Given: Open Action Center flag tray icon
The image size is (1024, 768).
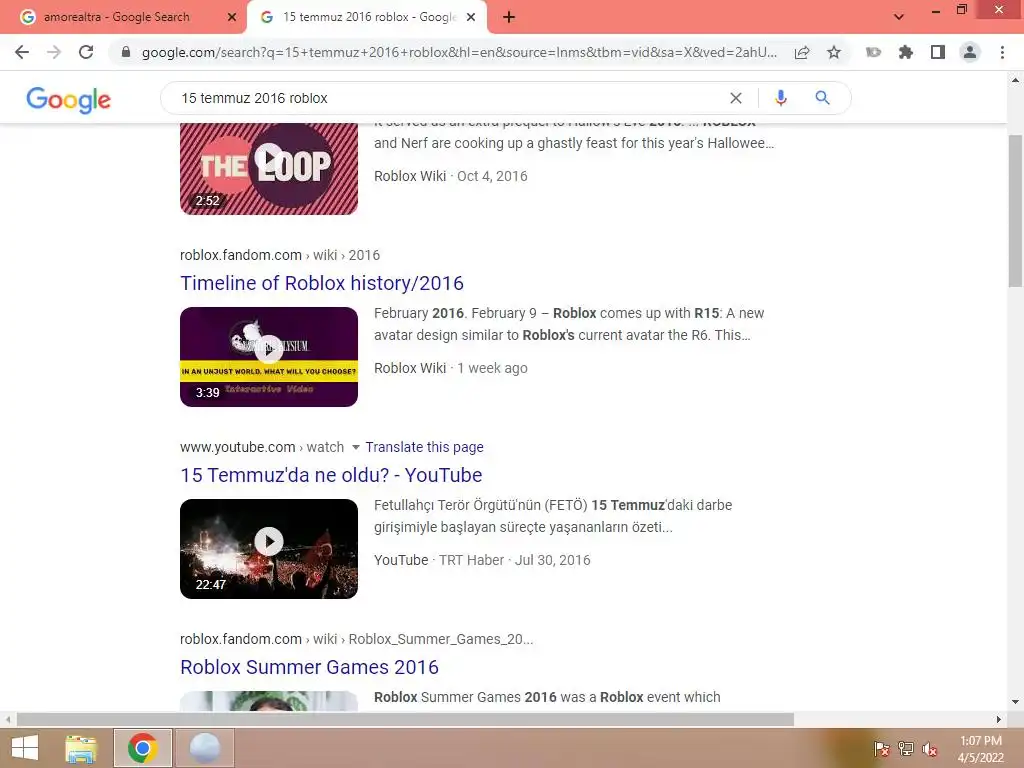Looking at the screenshot, I should [x=882, y=748].
